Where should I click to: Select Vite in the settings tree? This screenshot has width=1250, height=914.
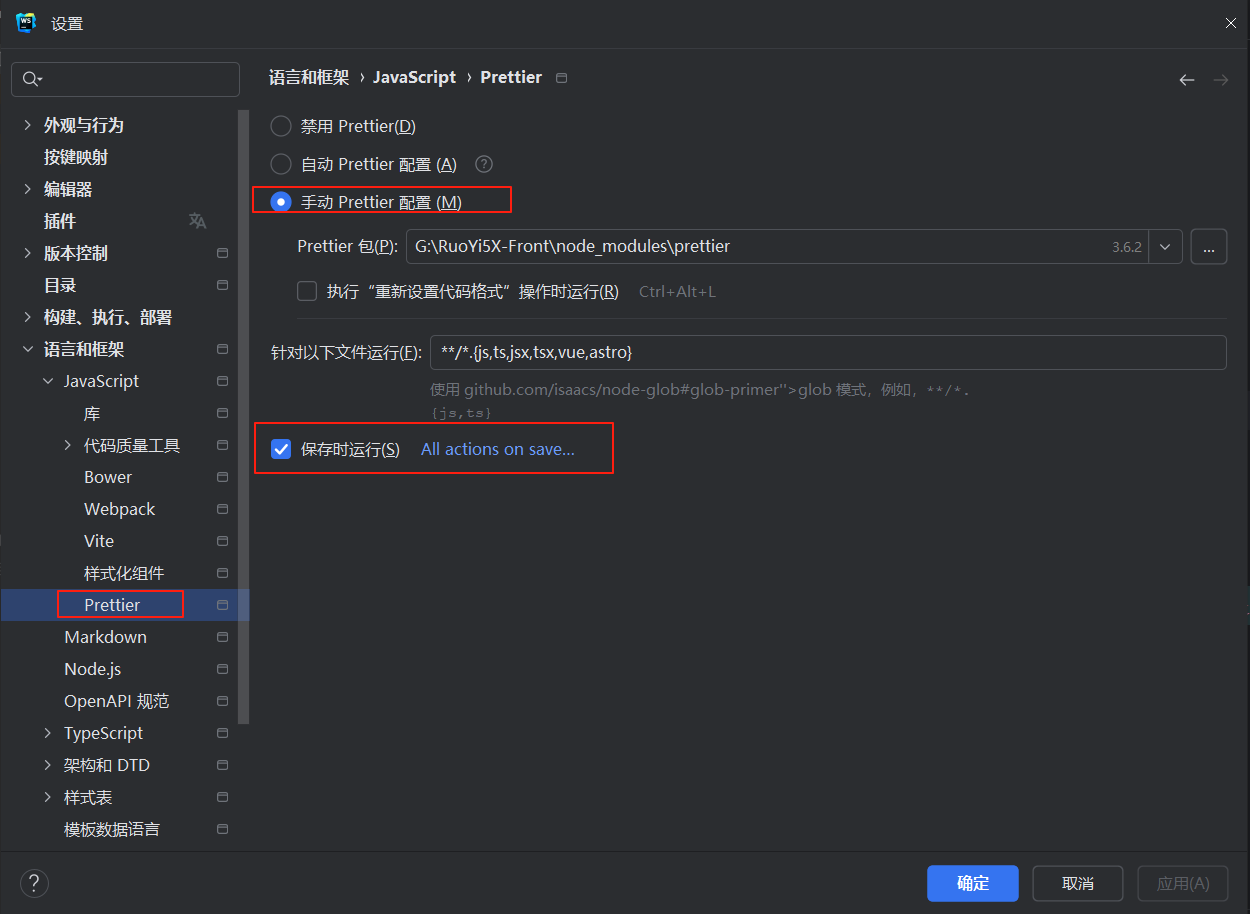pyautogui.click(x=99, y=541)
